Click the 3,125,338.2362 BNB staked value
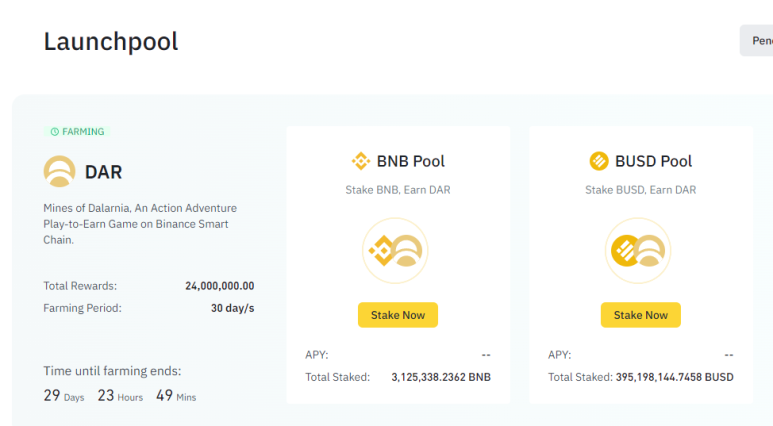Viewport: 773px width, 426px height. pos(441,377)
